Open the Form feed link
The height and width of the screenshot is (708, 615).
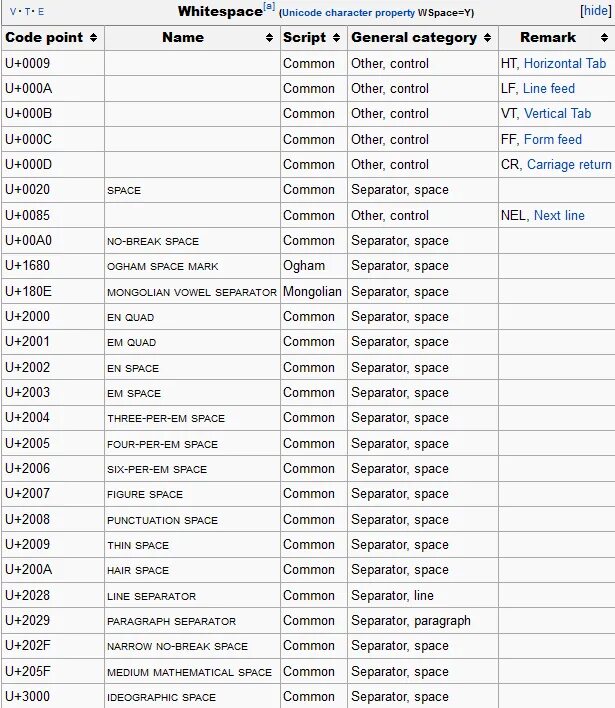coord(553,140)
